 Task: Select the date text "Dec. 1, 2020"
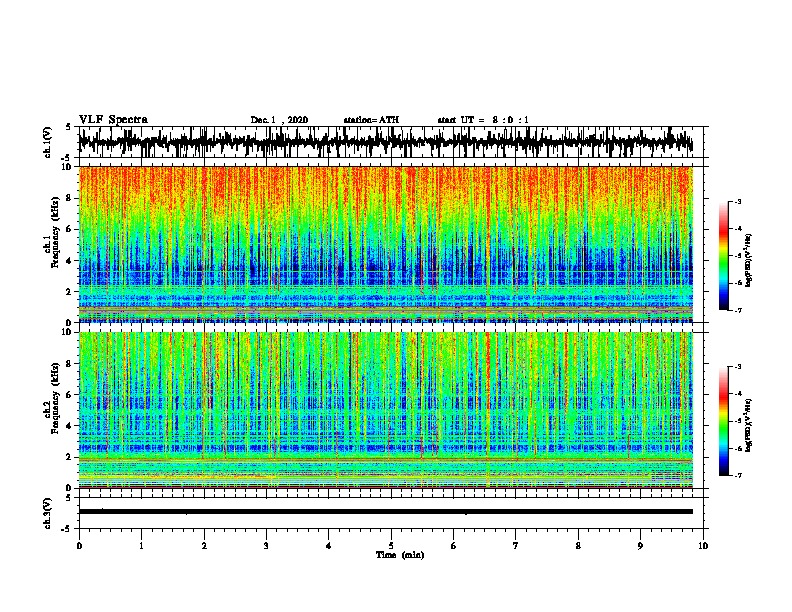(x=279, y=120)
